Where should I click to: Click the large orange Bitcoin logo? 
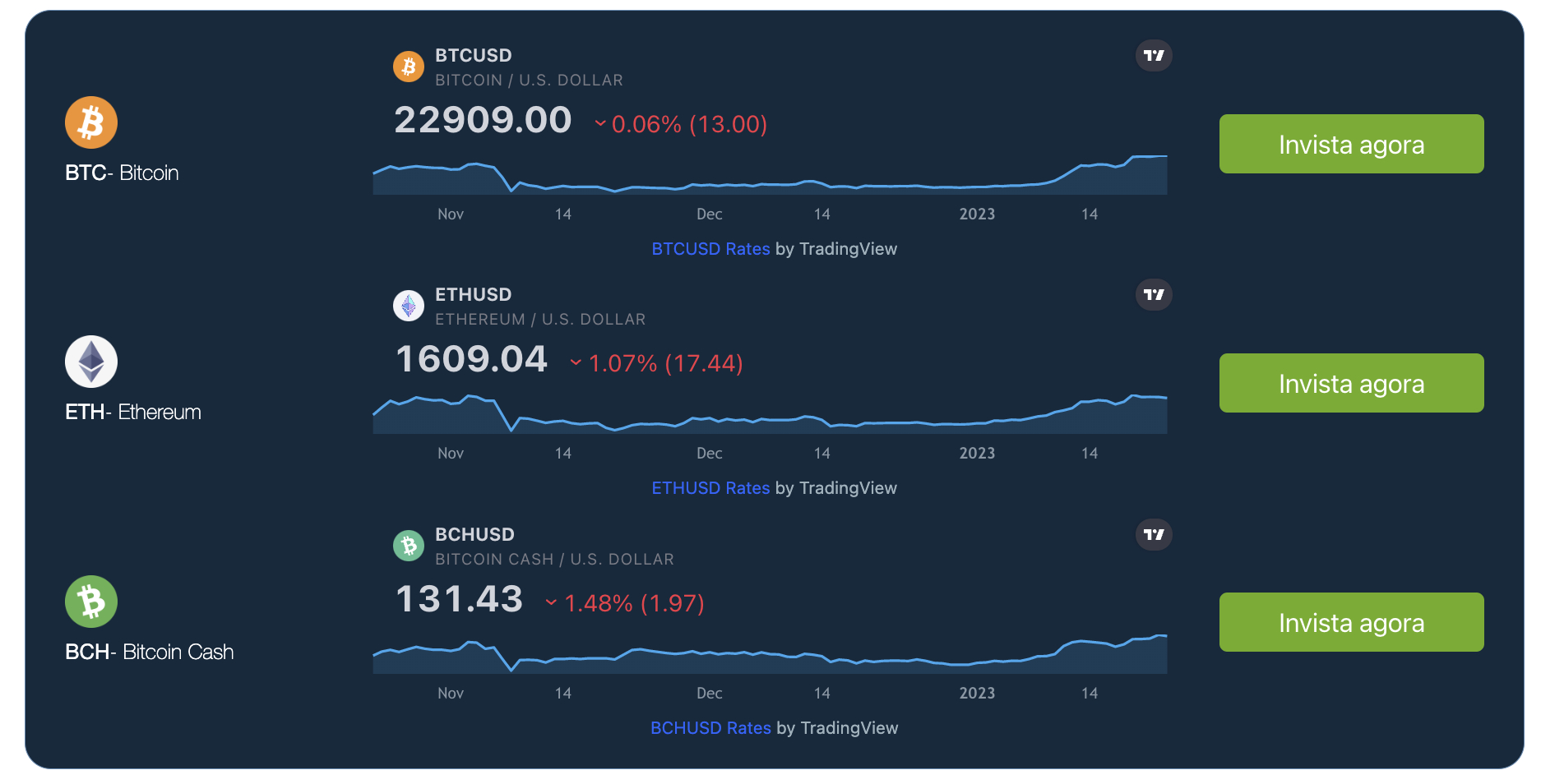91,122
